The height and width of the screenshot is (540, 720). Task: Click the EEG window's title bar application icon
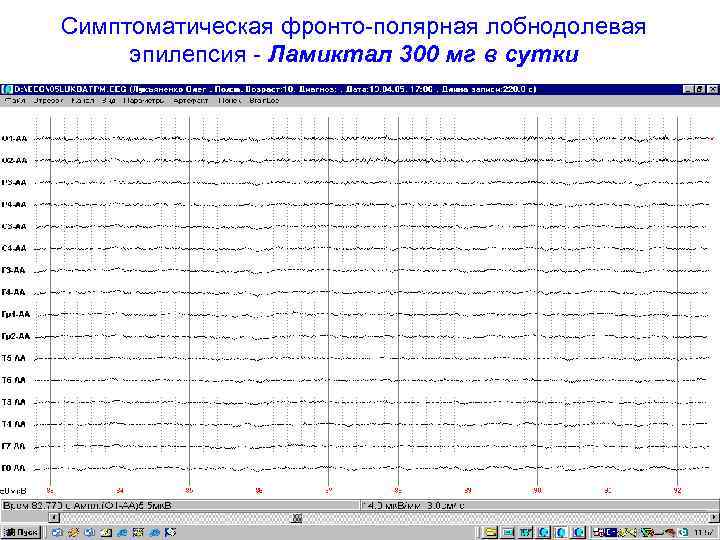(6, 89)
